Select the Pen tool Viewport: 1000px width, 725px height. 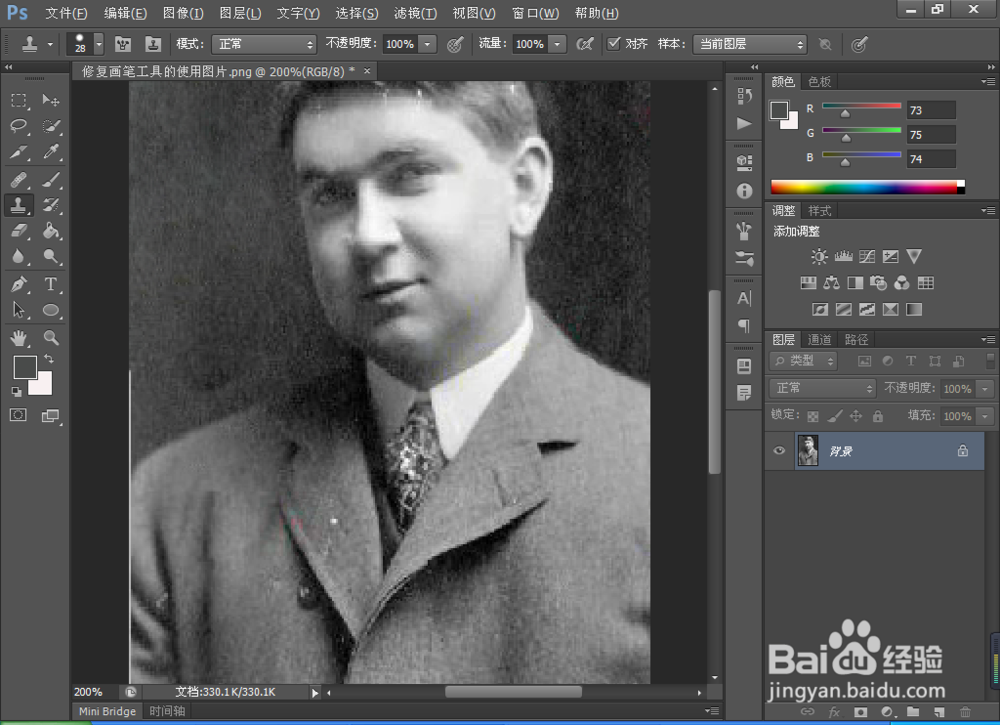point(18,284)
